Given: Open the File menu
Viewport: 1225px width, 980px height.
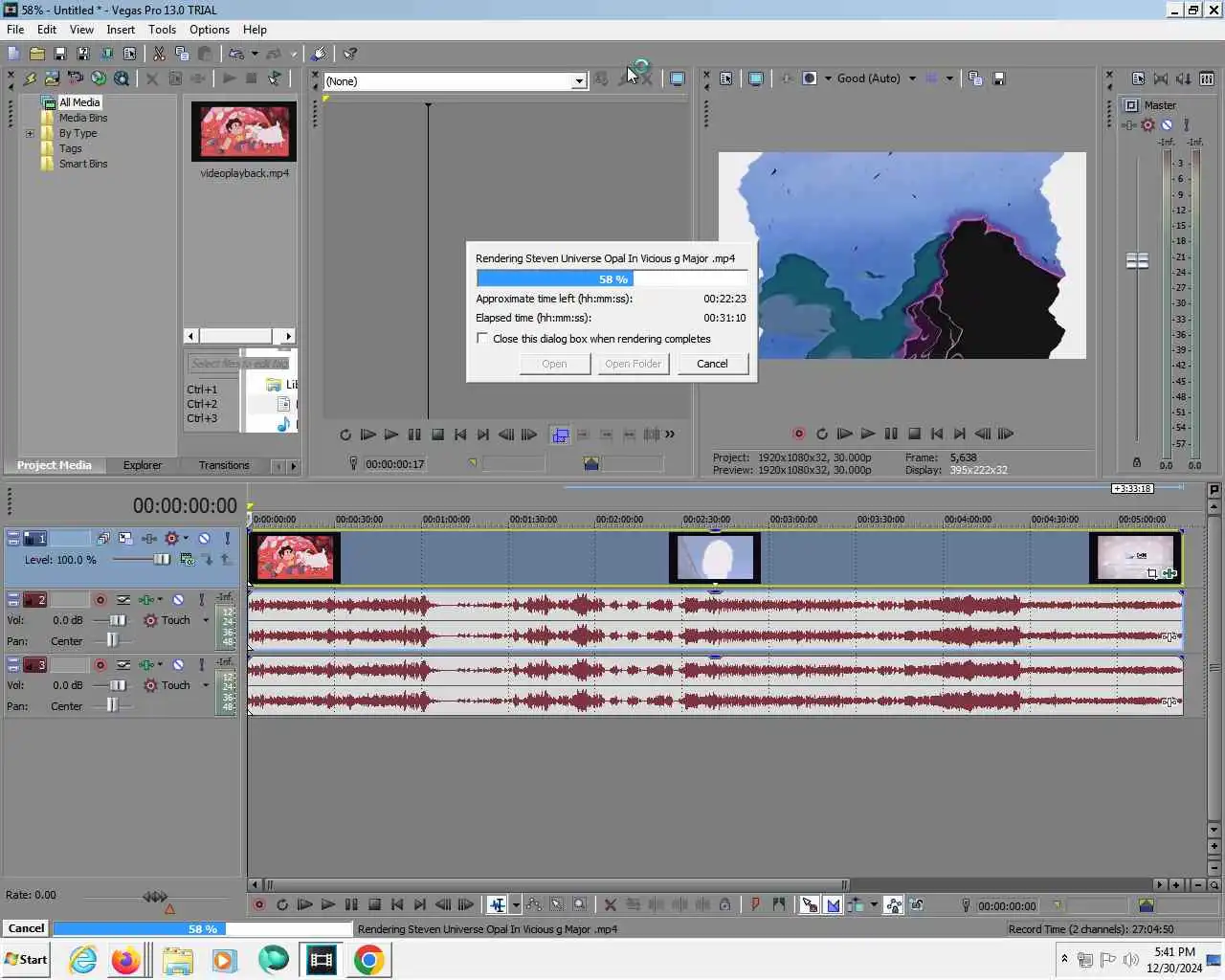Looking at the screenshot, I should (x=15, y=30).
